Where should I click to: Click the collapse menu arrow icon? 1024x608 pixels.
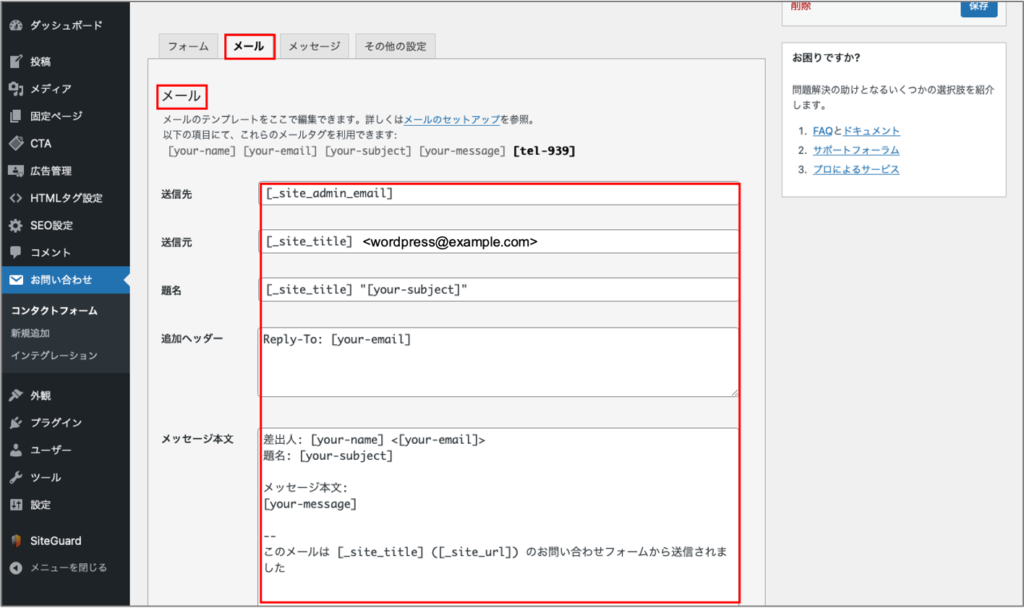(16, 568)
